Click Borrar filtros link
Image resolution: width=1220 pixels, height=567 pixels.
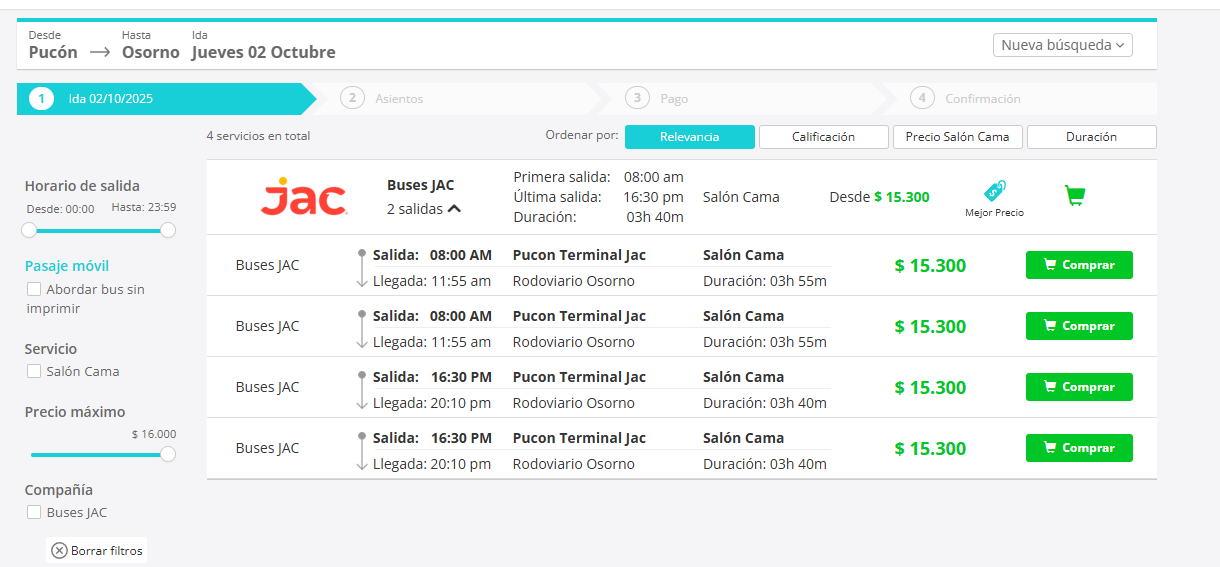pos(97,550)
